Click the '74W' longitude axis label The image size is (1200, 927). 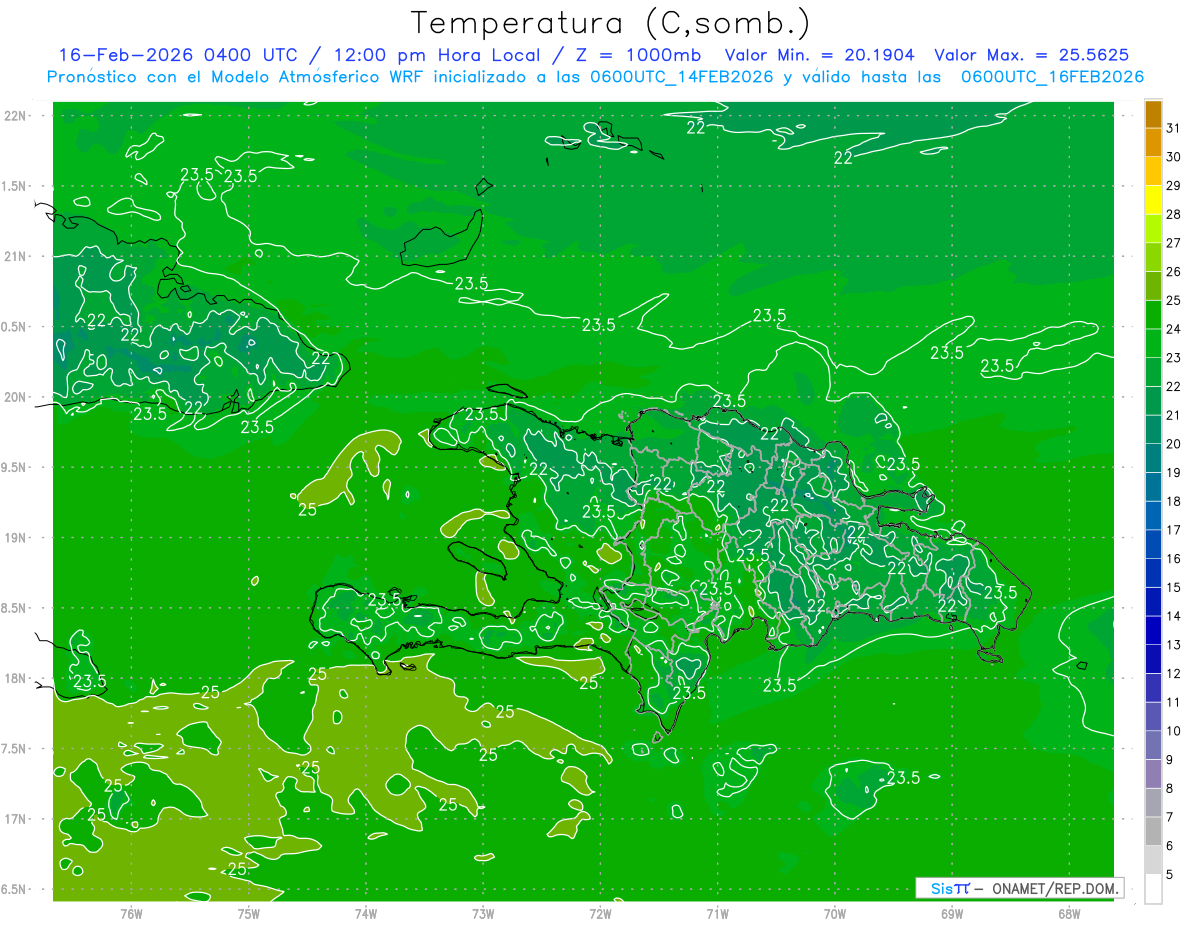pyautogui.click(x=365, y=914)
